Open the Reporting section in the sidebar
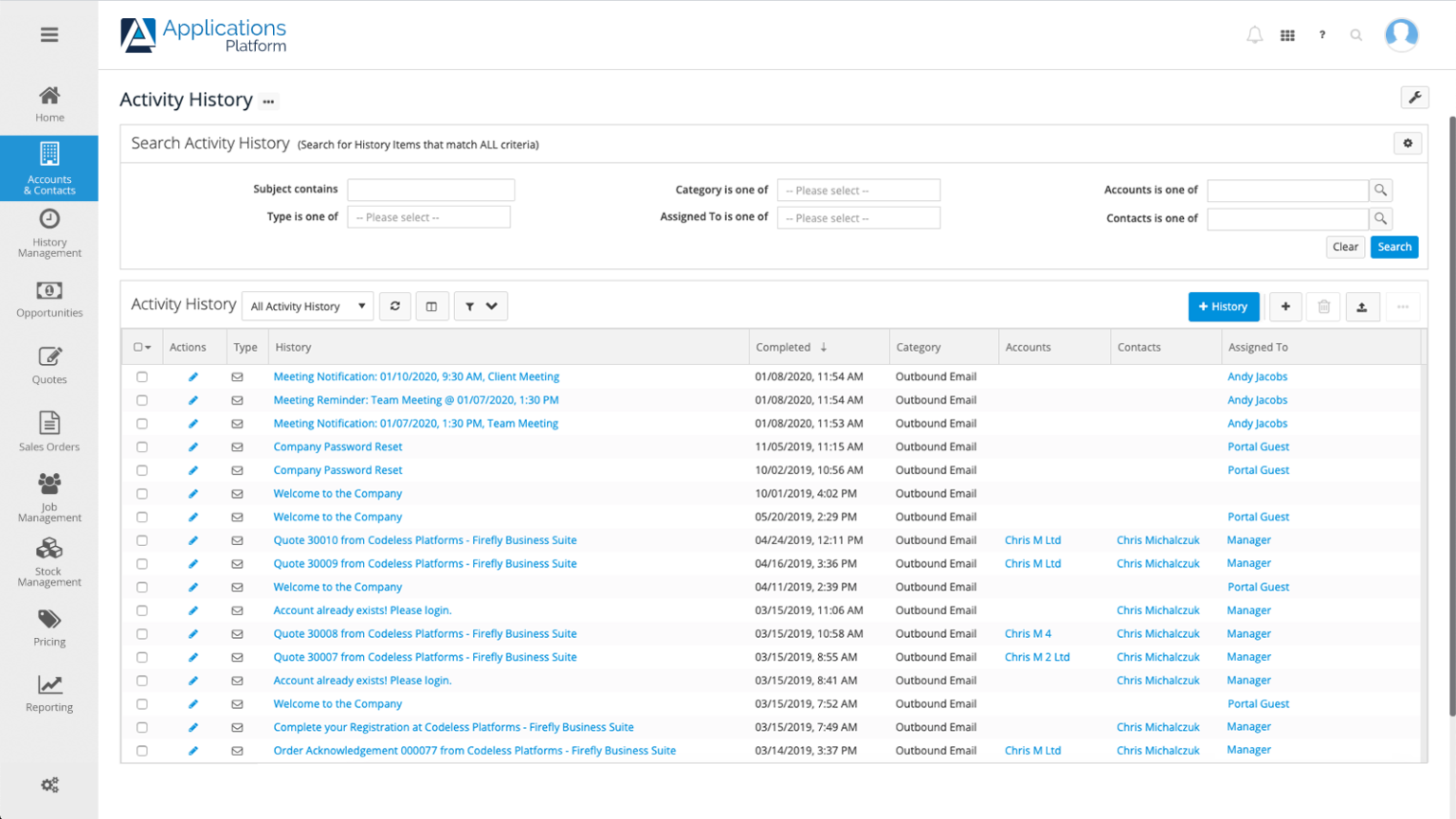1456x819 pixels. (49, 693)
